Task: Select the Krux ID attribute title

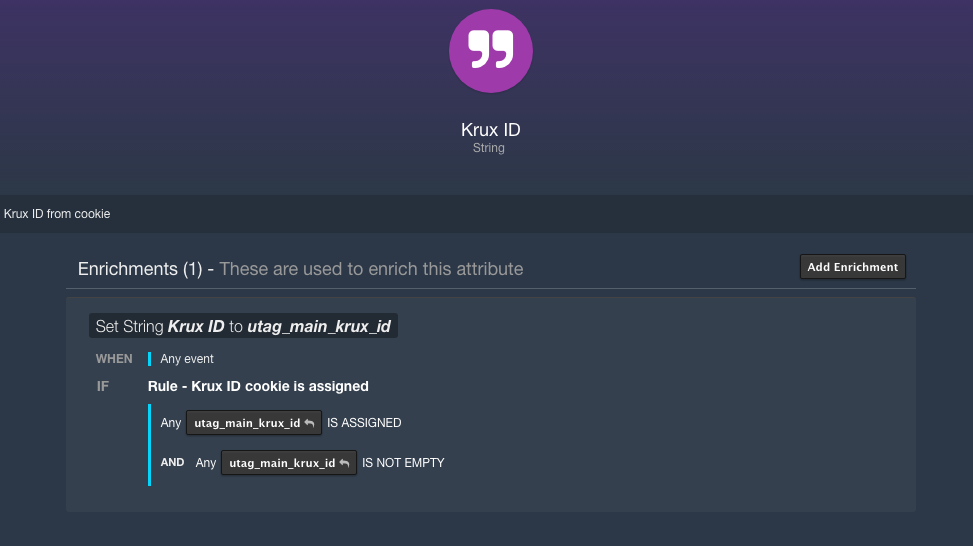Action: tap(490, 130)
